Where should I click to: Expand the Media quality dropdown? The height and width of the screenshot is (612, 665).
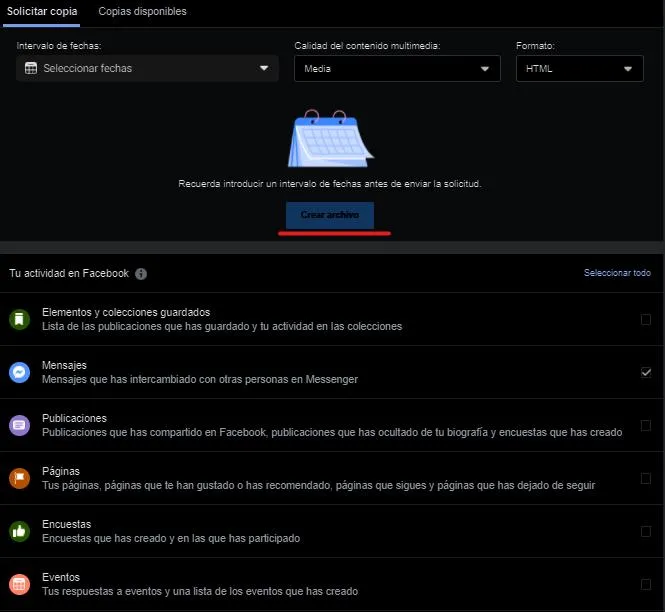[397, 68]
